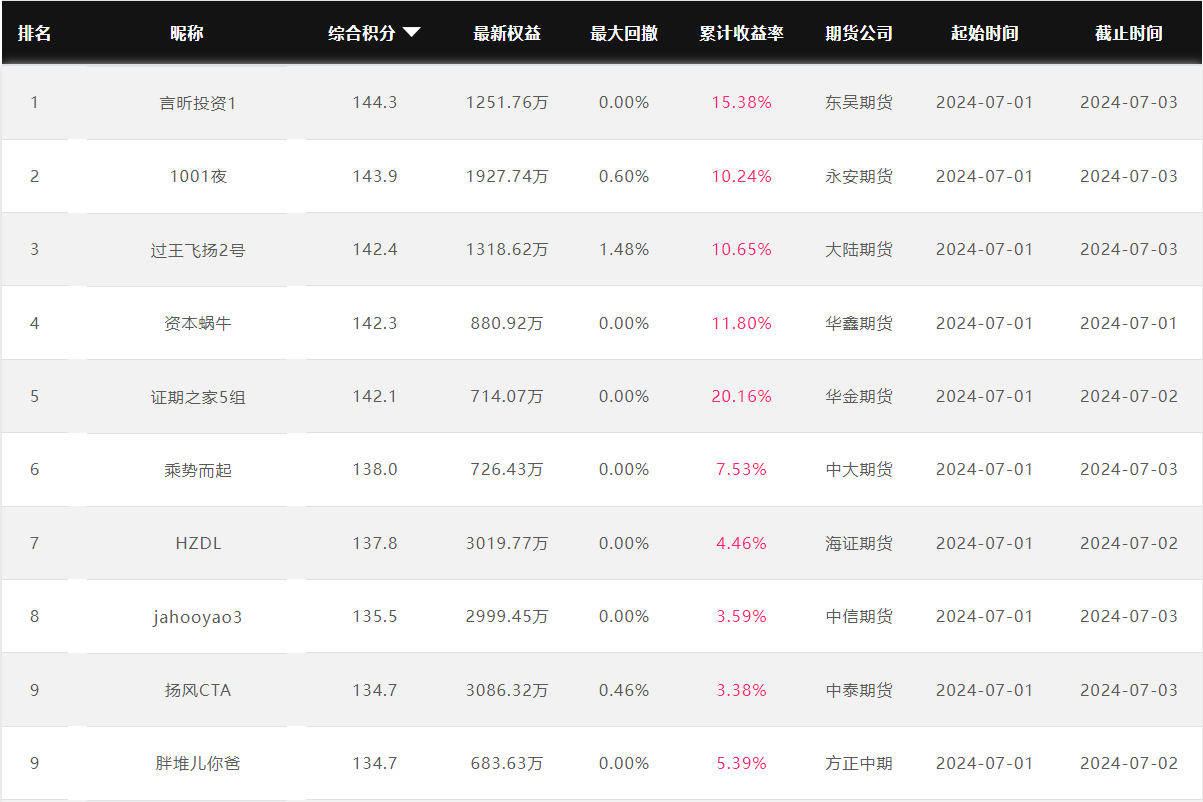Image resolution: width=1203 pixels, height=802 pixels.
Task: Open trader 资本蜗牛
Action: click(x=198, y=323)
